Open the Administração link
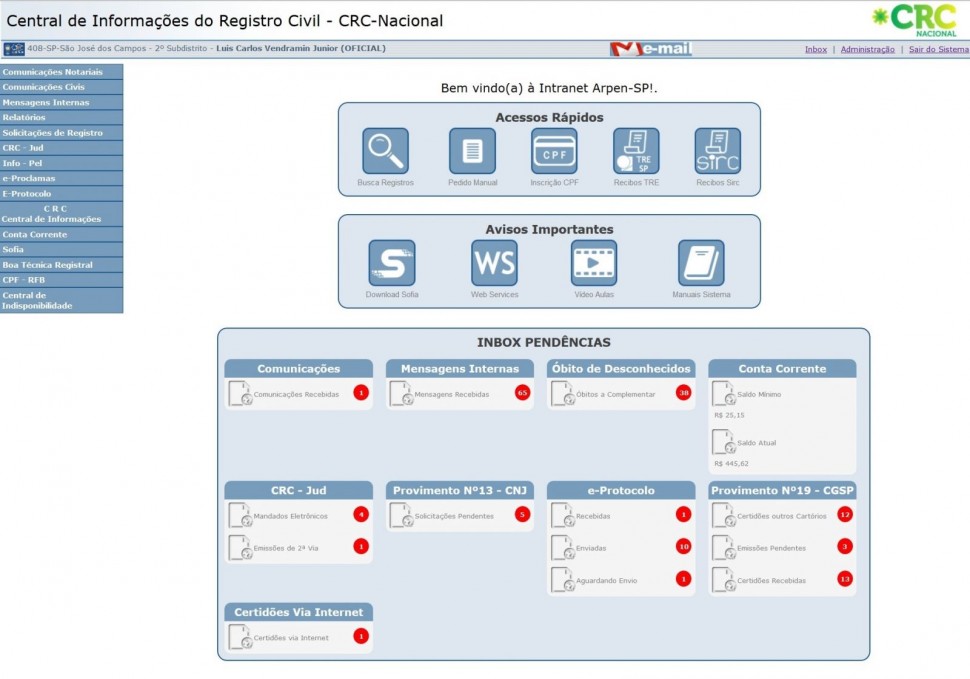This screenshot has height=679, width=970. 867,49
